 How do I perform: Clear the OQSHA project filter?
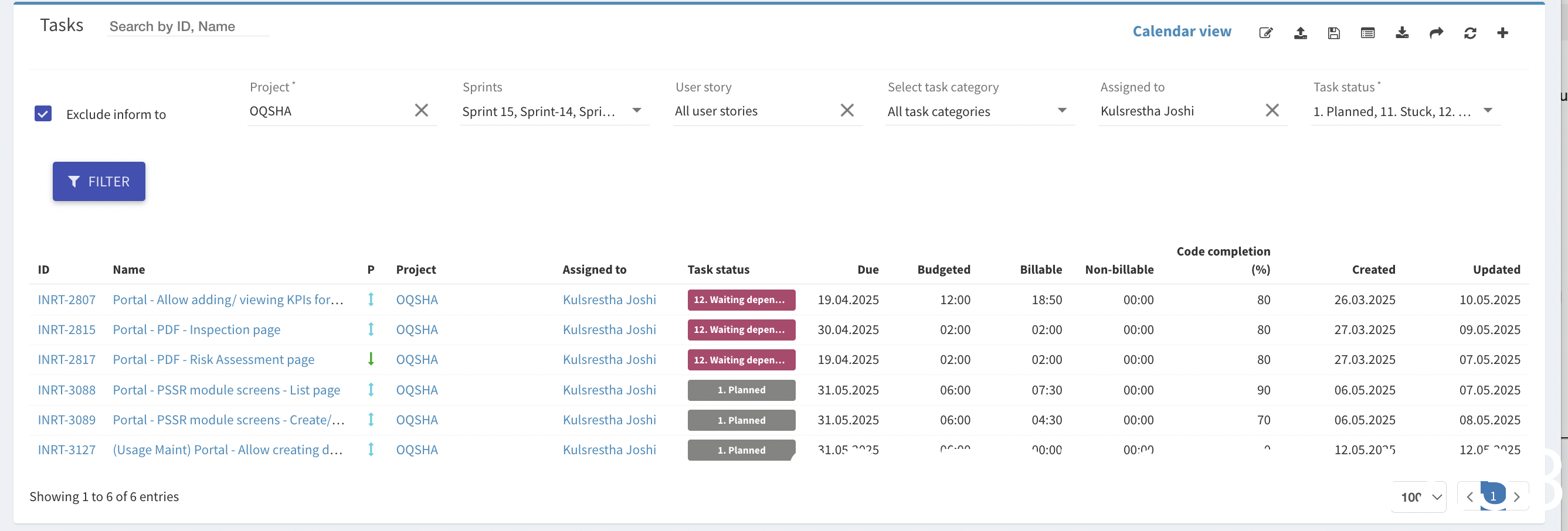point(421,110)
